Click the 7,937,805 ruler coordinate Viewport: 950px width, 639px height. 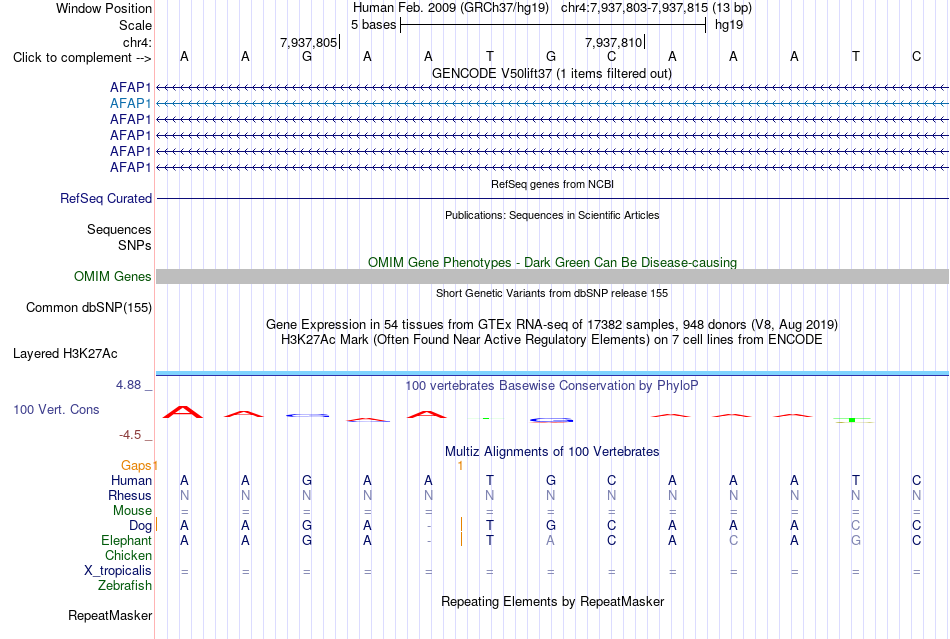tap(308, 42)
